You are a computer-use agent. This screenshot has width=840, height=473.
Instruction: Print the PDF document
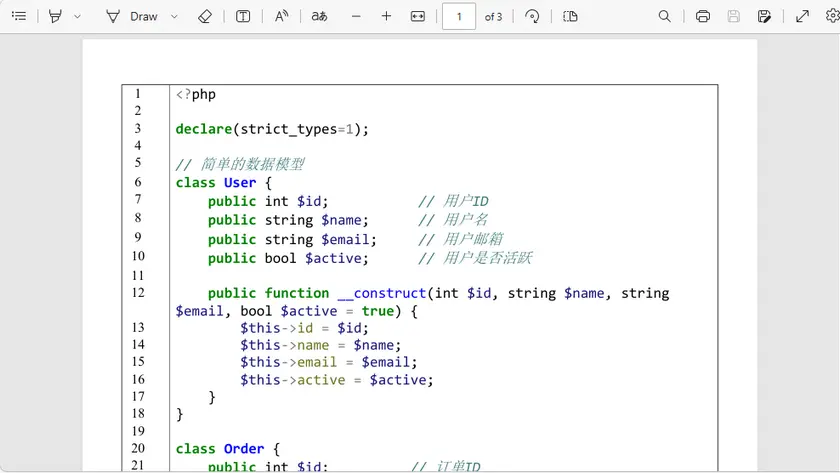[703, 16]
